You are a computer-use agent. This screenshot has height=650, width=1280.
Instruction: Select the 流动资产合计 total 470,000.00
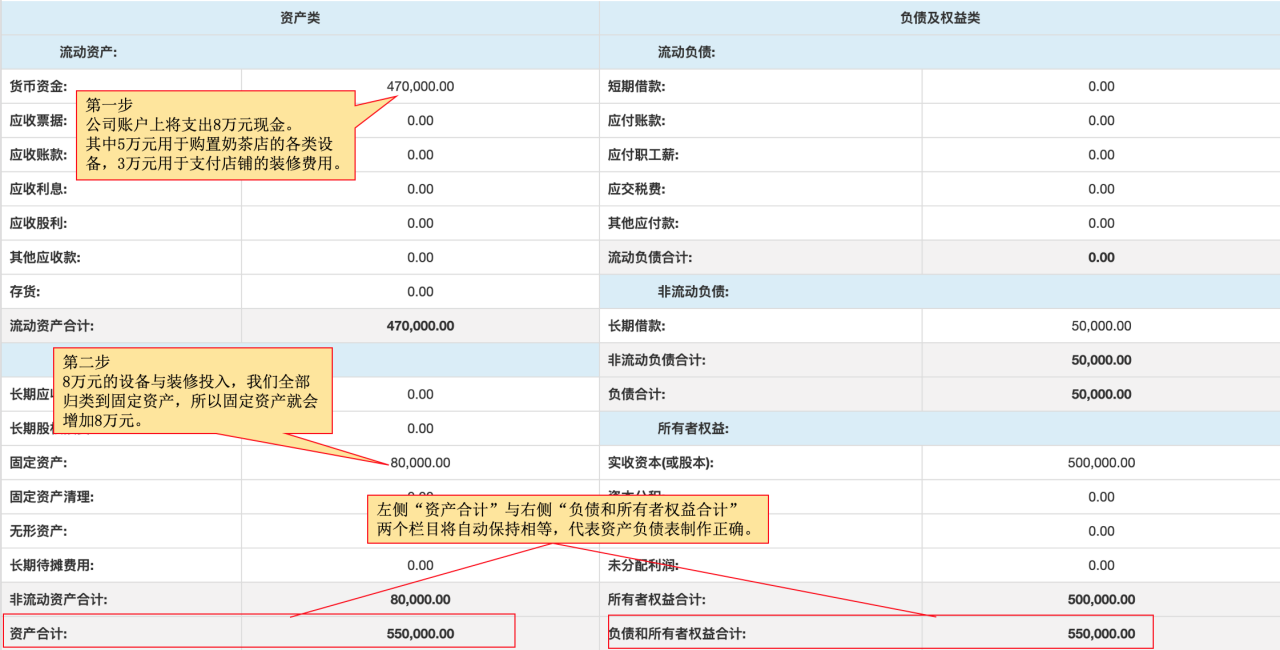(x=420, y=326)
